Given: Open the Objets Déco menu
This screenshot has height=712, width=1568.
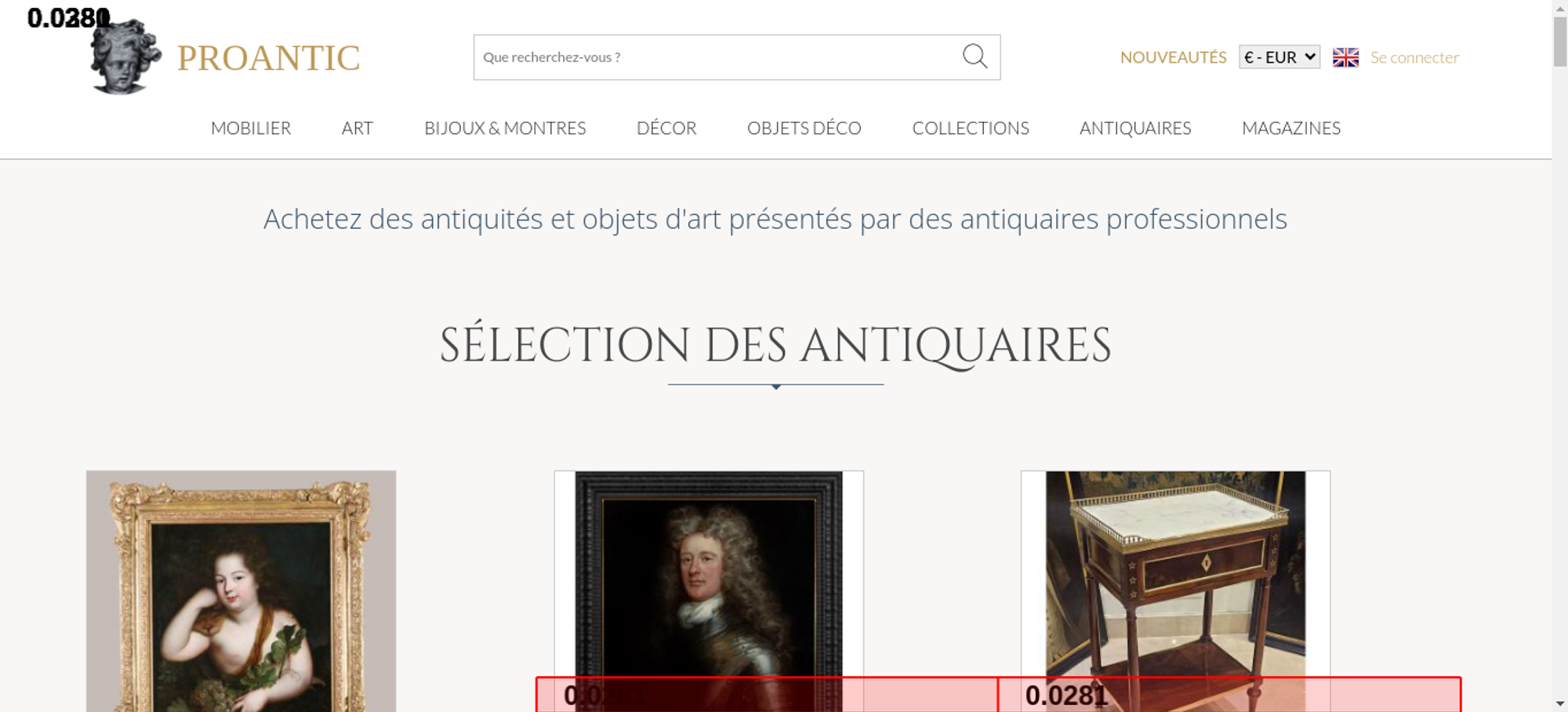Looking at the screenshot, I should 804,128.
